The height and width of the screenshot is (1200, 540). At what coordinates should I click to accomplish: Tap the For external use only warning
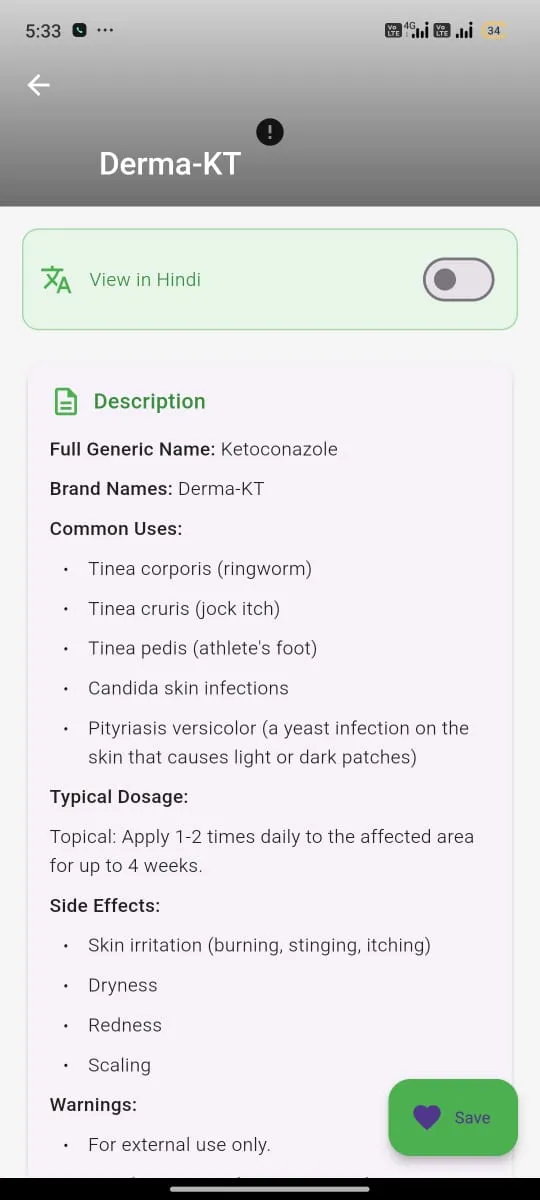(x=179, y=1145)
